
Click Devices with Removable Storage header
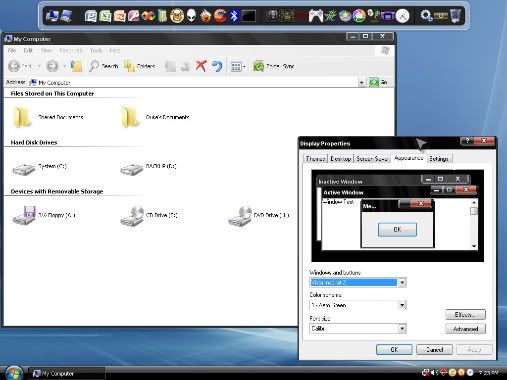tap(57, 191)
